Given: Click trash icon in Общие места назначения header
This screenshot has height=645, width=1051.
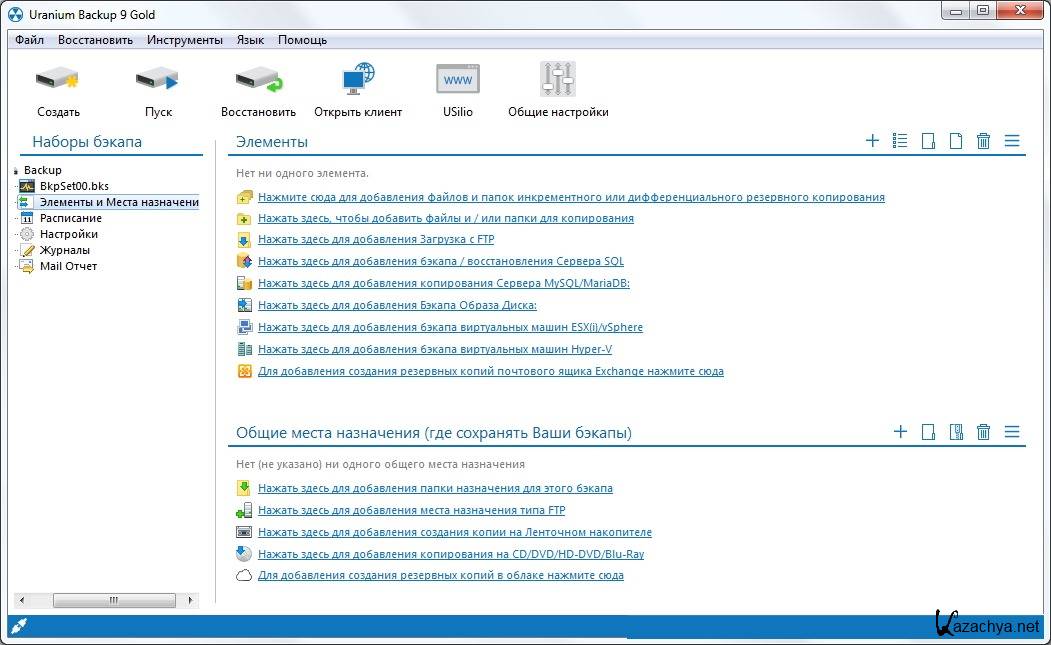Looking at the screenshot, I should pos(983,432).
